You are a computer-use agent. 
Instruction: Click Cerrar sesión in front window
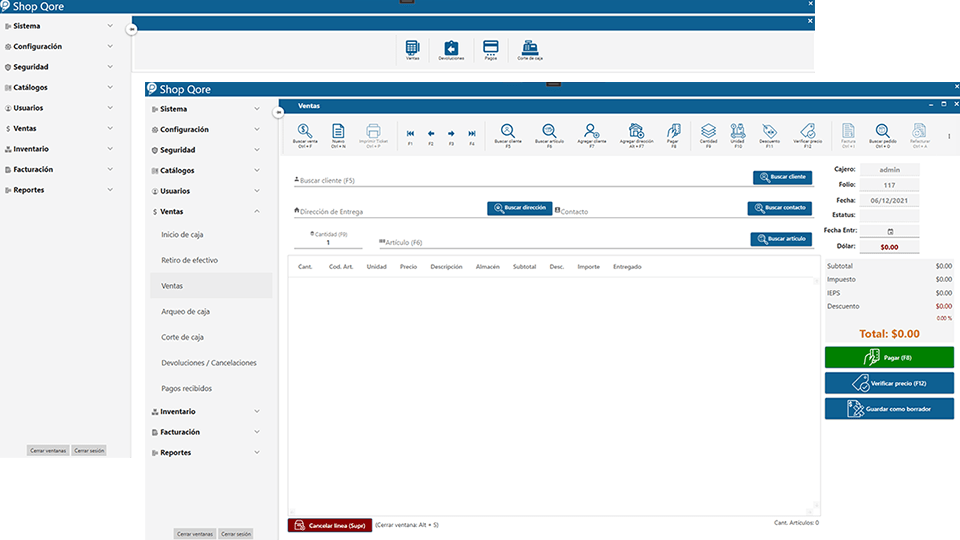point(236,534)
